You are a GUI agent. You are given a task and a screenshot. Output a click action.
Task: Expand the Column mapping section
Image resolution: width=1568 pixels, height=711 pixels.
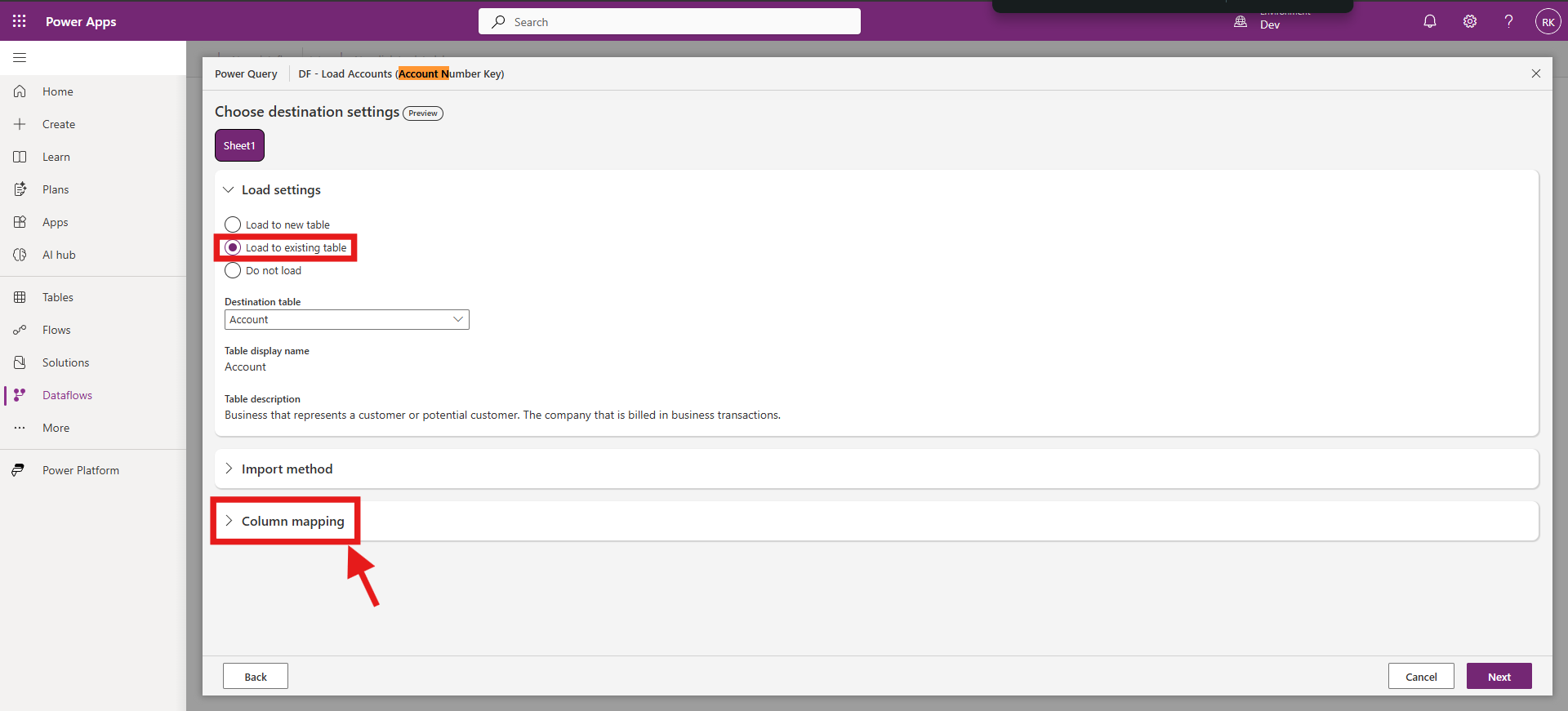click(x=292, y=521)
